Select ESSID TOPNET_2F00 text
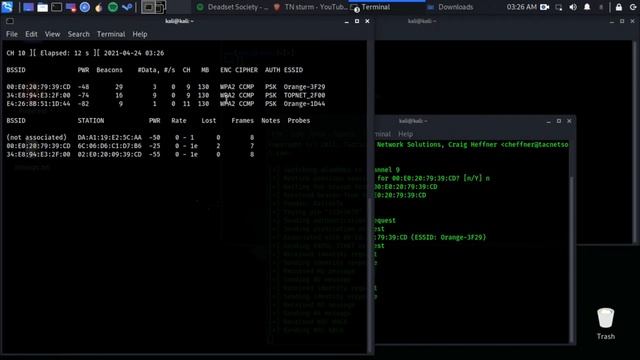 304,96
